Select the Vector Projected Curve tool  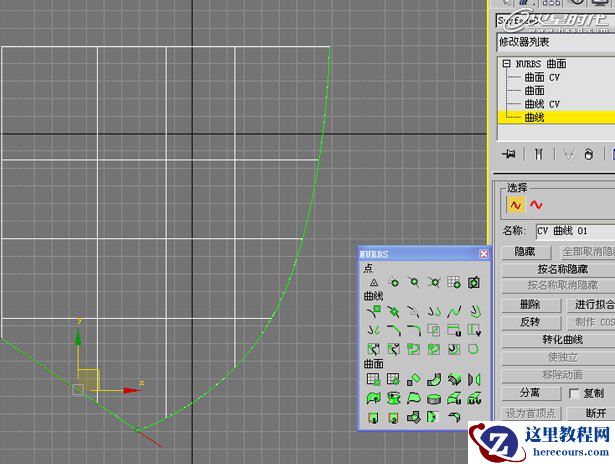pyautogui.click(x=394, y=349)
